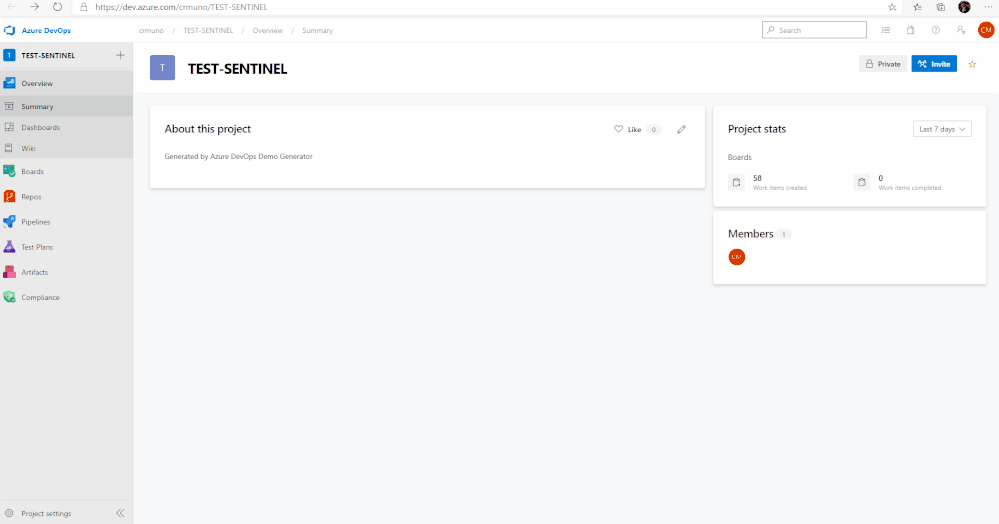This screenshot has height=524, width=999.
Task: Open the Last 7 days dropdown
Action: (x=942, y=129)
